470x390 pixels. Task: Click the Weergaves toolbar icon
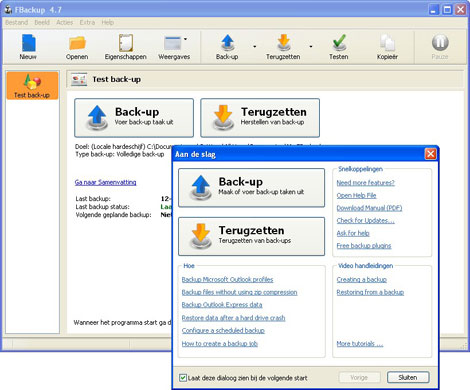click(173, 43)
